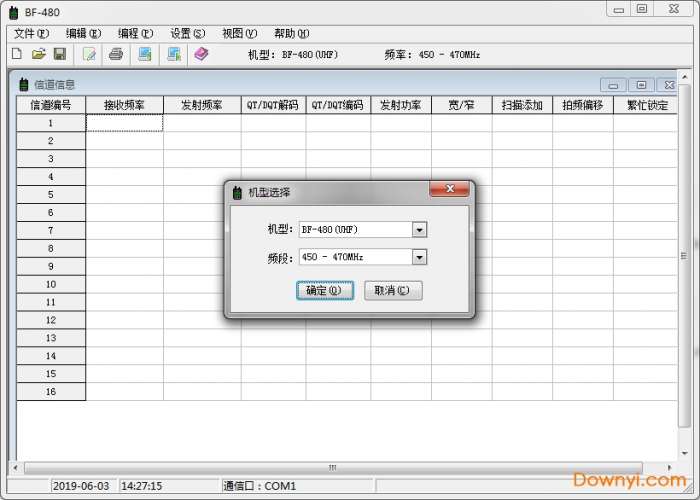Viewport: 700px width, 500px height.
Task: Click the vertical scrollbar down arrow
Action: click(x=684, y=454)
